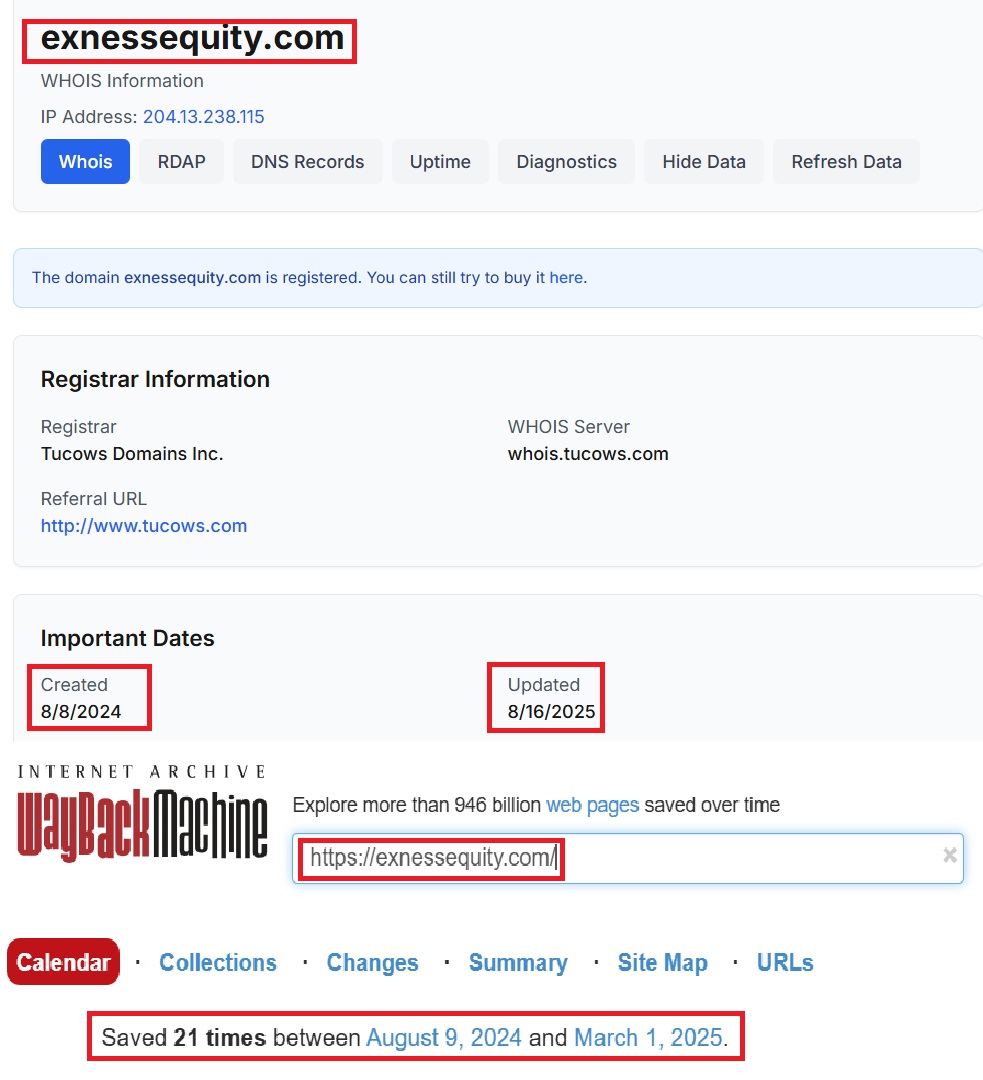Screen dimensions: 983x1080
Task: Open the August 9, 2024 snapshot link
Action: coord(444,1038)
